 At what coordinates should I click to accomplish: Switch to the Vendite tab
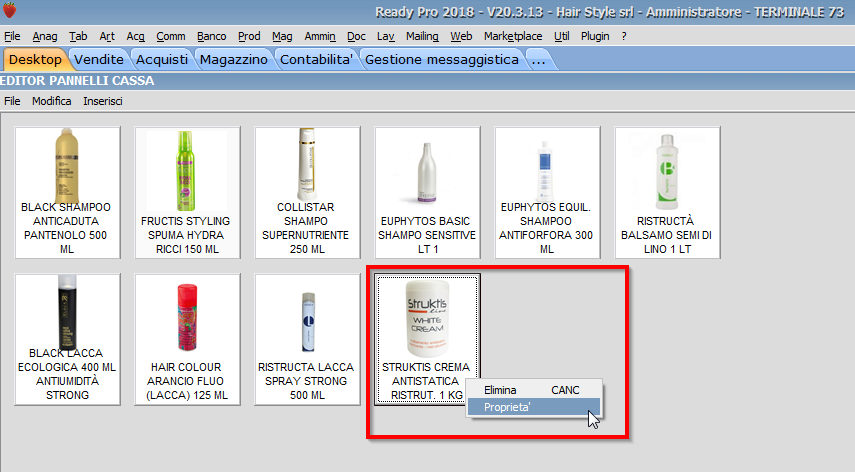pos(99,59)
